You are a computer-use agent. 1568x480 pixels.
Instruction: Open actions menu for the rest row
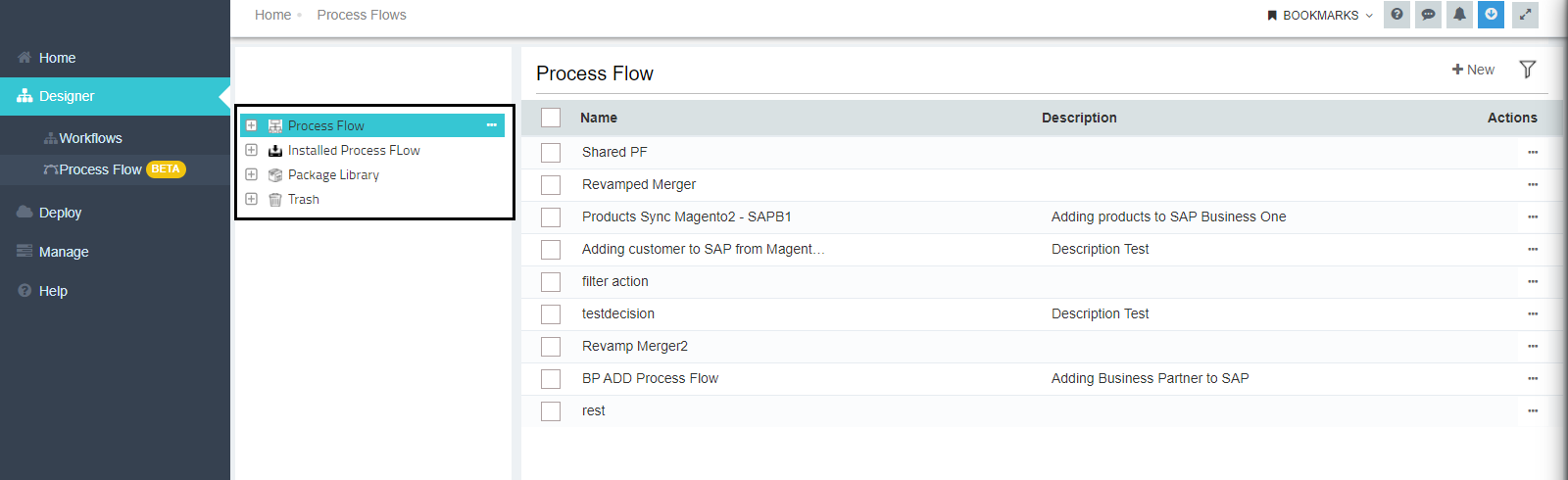pyautogui.click(x=1533, y=411)
